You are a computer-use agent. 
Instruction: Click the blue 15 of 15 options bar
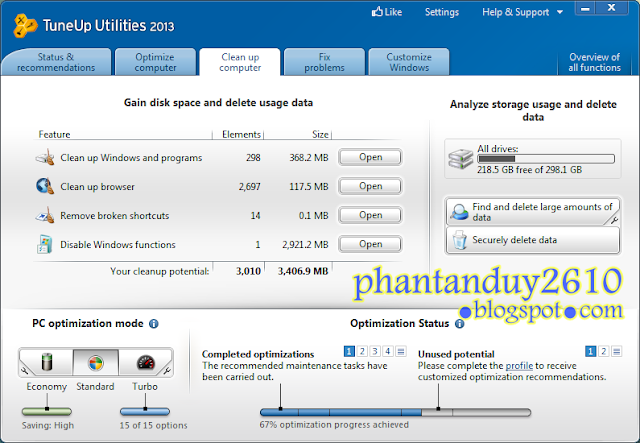coord(145,411)
